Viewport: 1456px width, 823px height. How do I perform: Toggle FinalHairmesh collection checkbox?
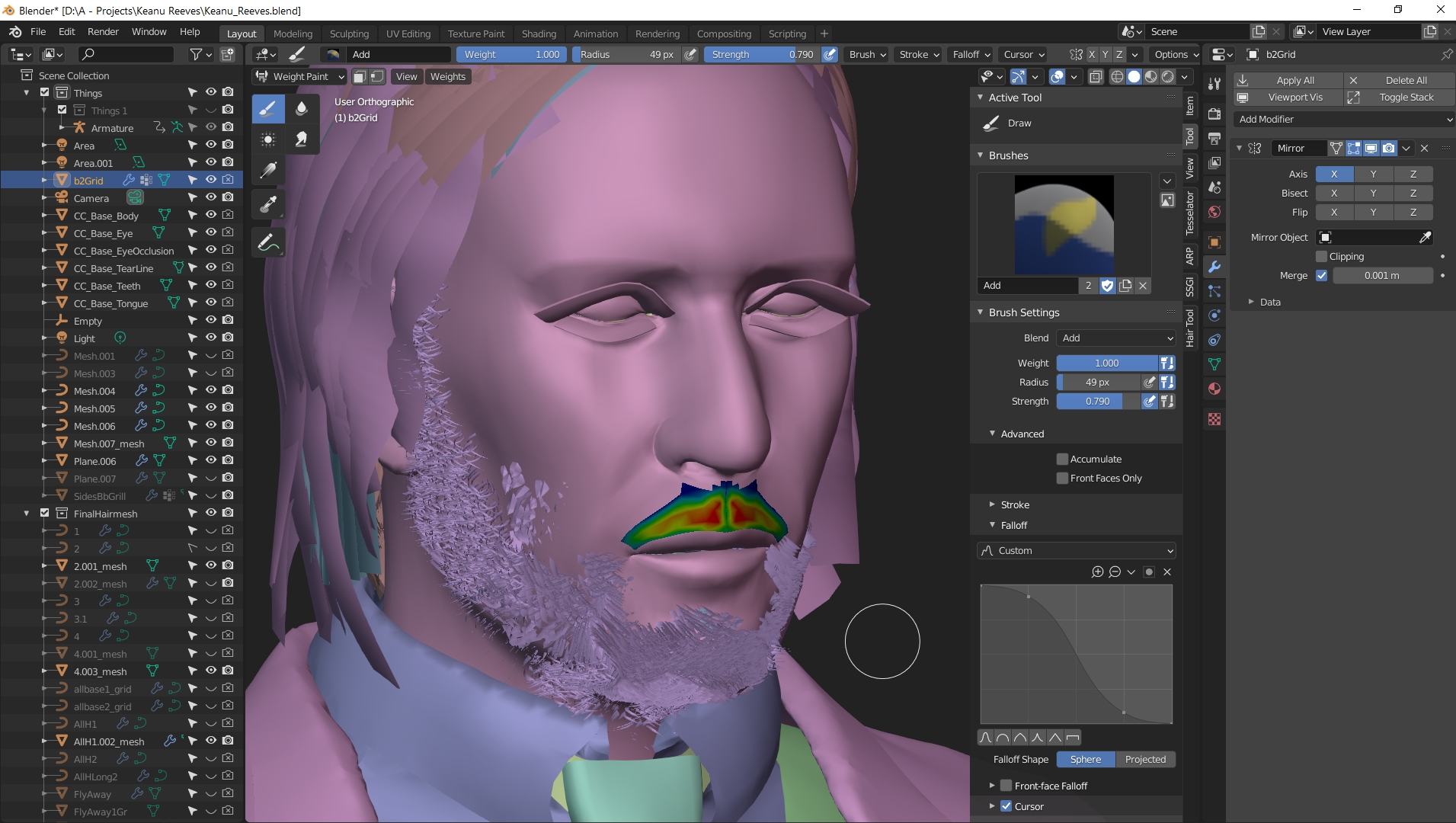[44, 514]
